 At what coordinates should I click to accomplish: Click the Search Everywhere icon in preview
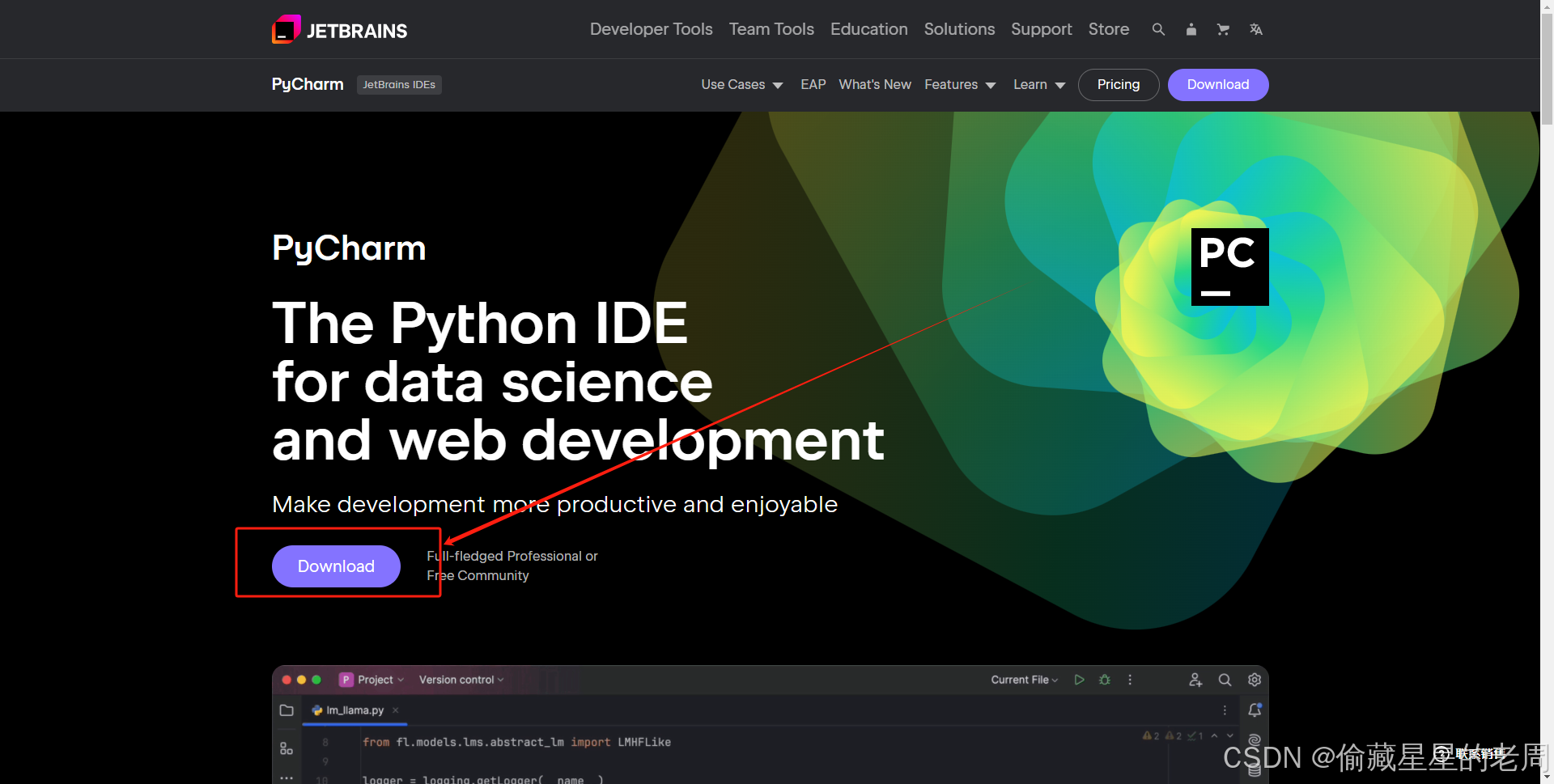pyautogui.click(x=1225, y=680)
